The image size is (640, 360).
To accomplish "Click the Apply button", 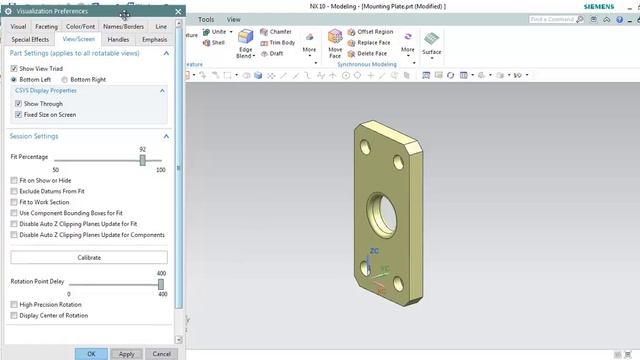I will [127, 354].
